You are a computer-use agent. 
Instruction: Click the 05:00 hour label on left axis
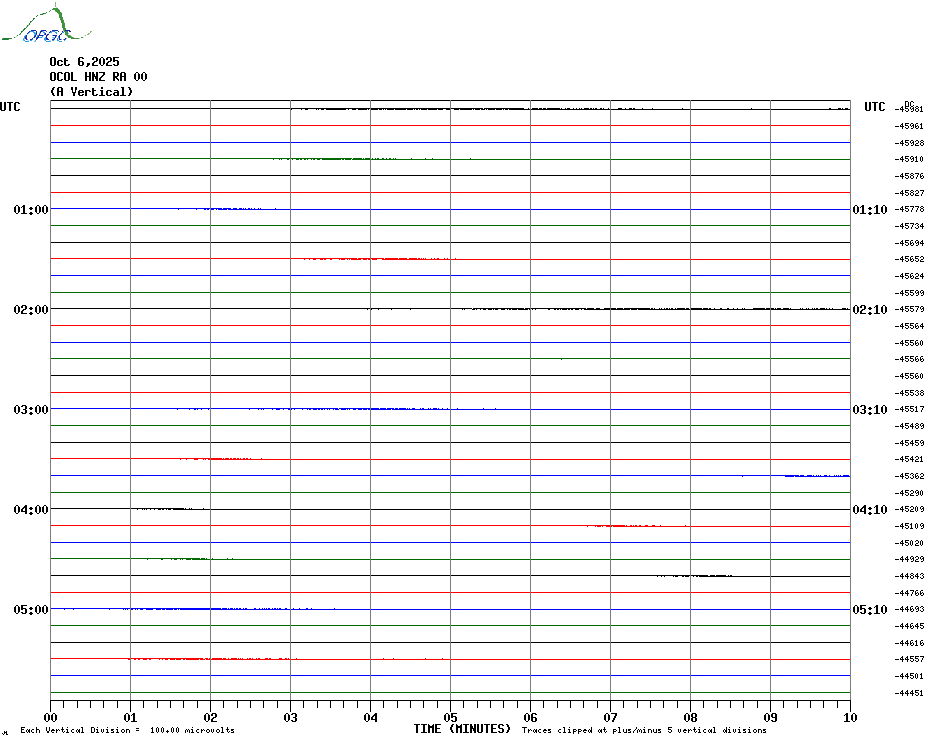pyautogui.click(x=31, y=610)
